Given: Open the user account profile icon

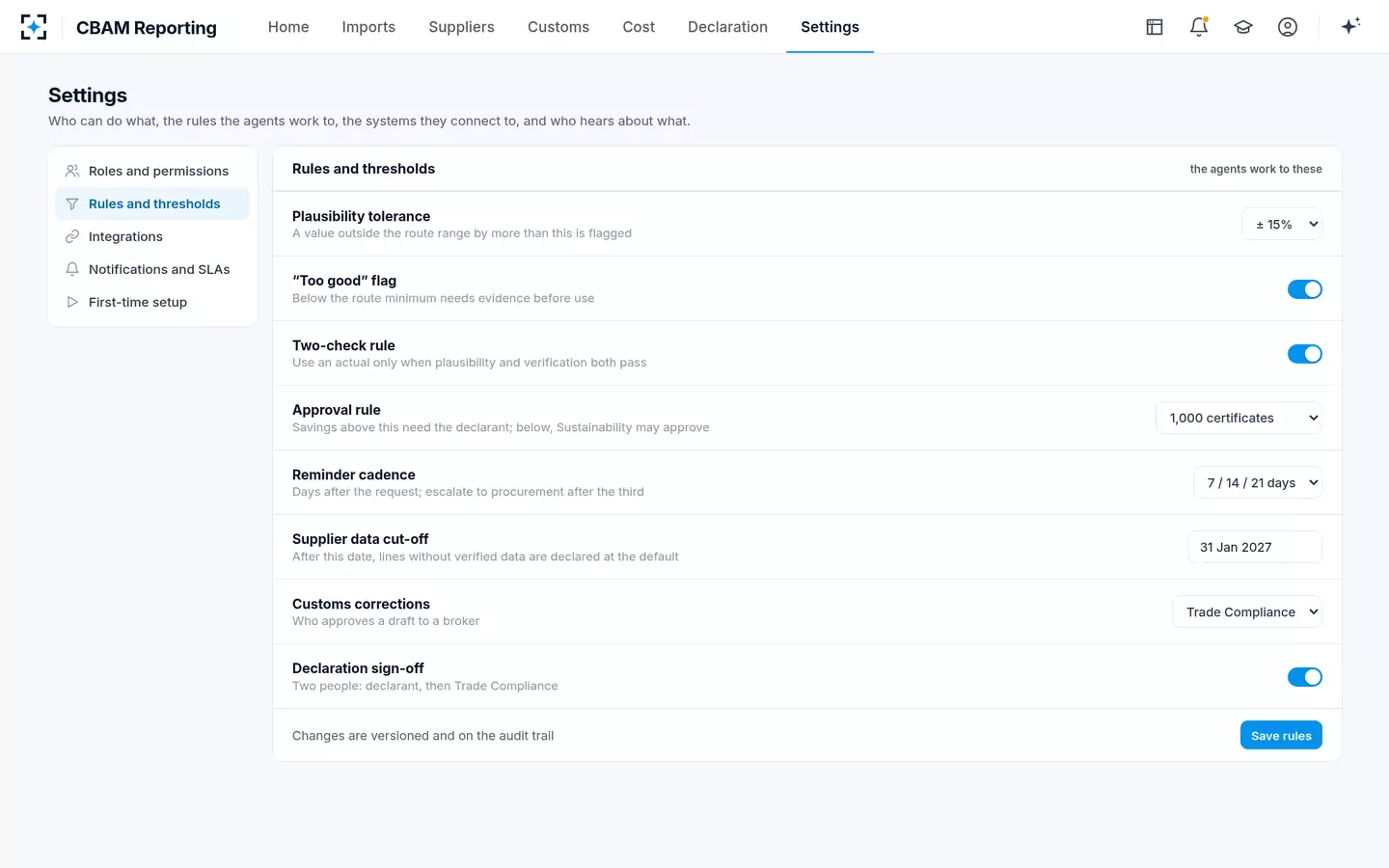Looking at the screenshot, I should click(x=1288, y=27).
